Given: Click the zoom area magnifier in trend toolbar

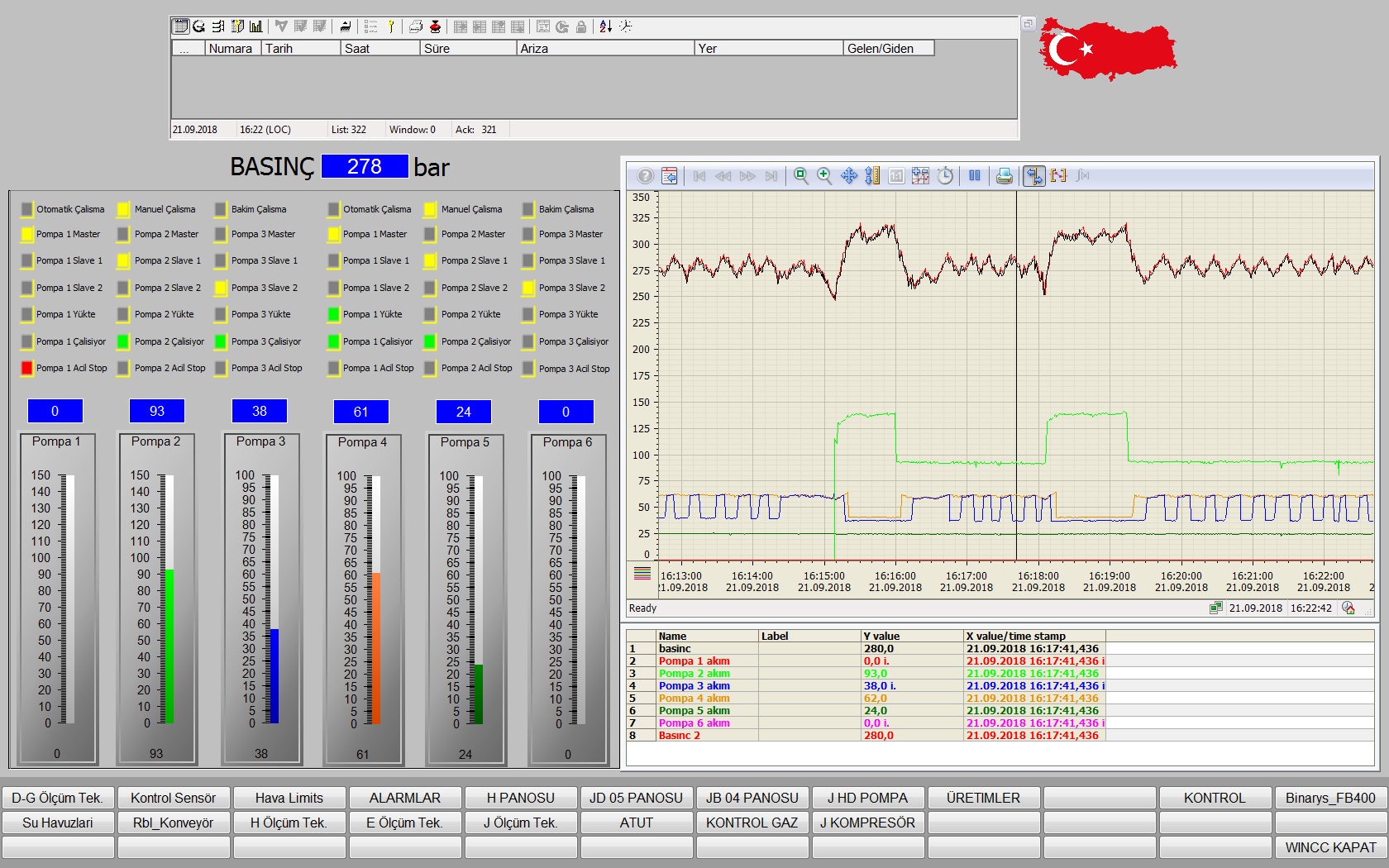Looking at the screenshot, I should [800, 175].
